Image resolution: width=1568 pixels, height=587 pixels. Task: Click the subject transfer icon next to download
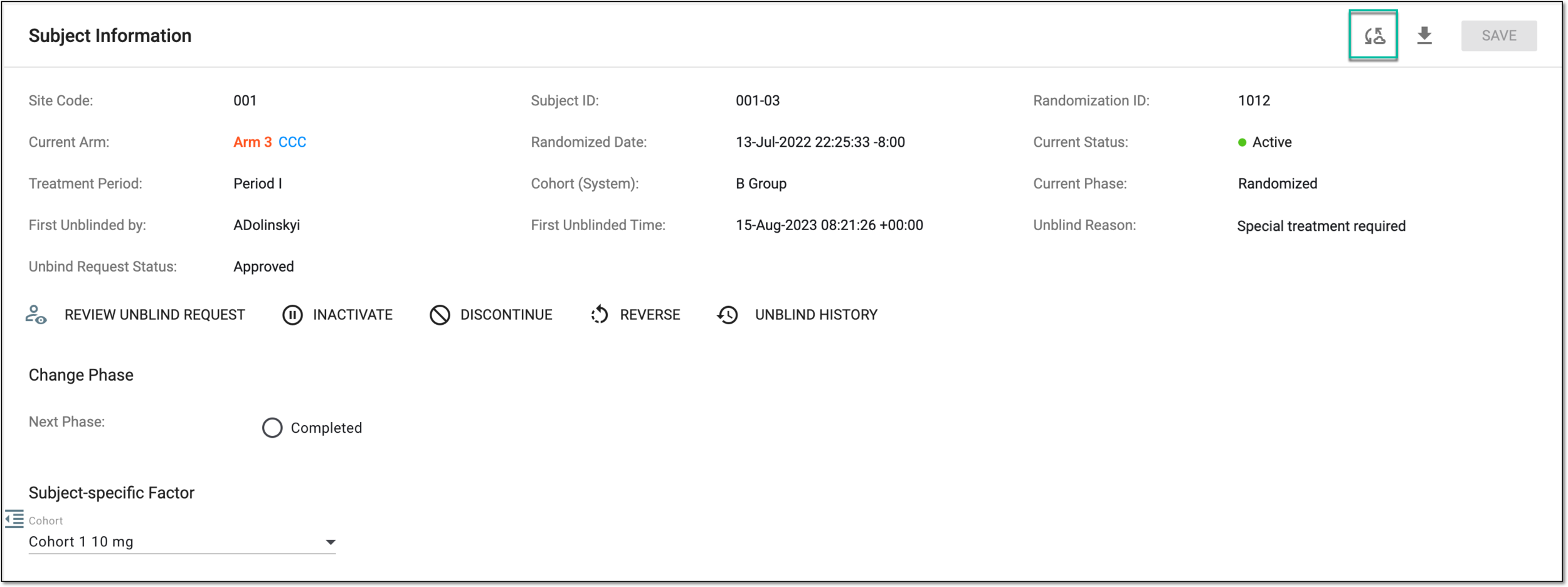click(1374, 35)
